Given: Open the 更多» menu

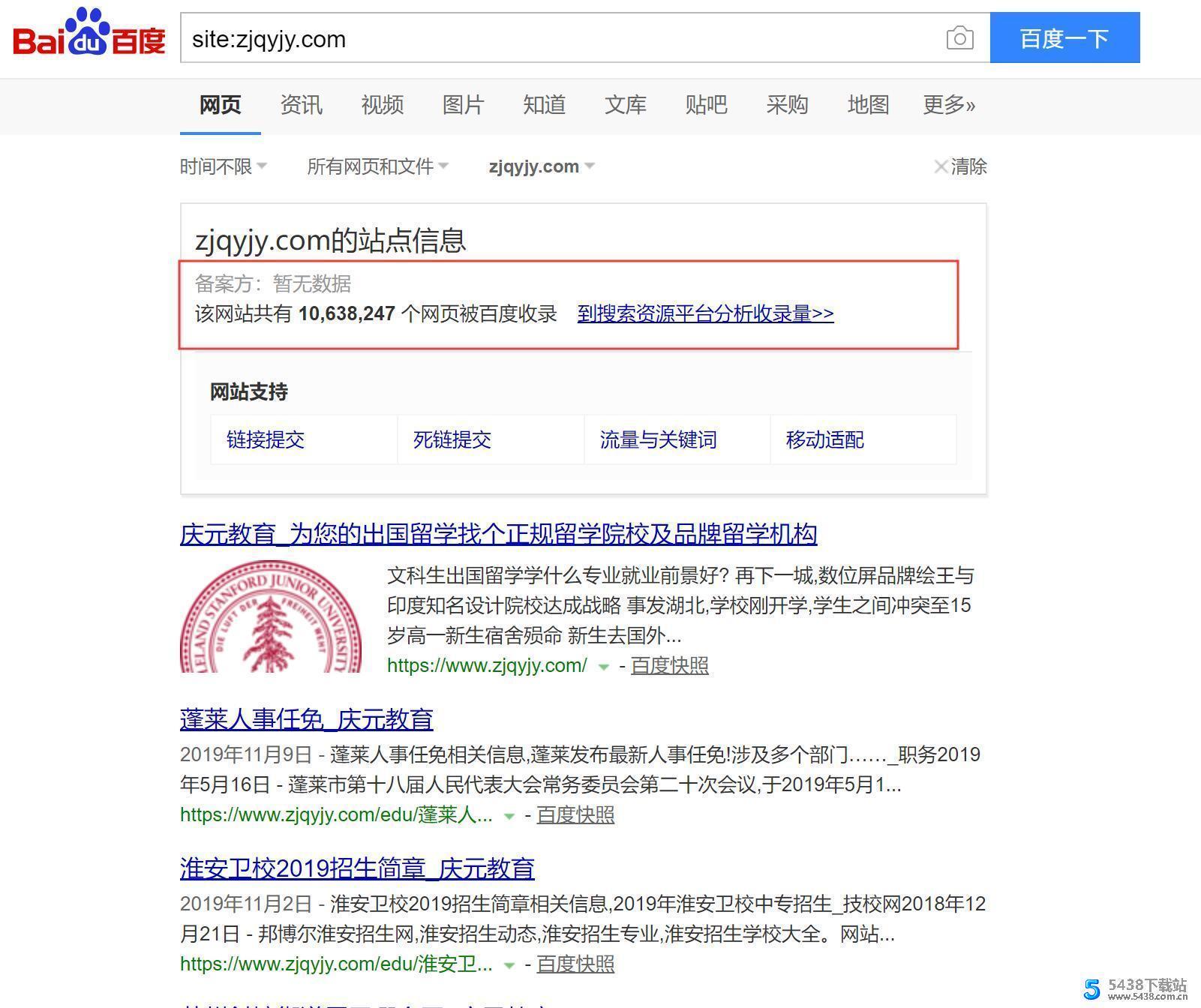Looking at the screenshot, I should [948, 105].
